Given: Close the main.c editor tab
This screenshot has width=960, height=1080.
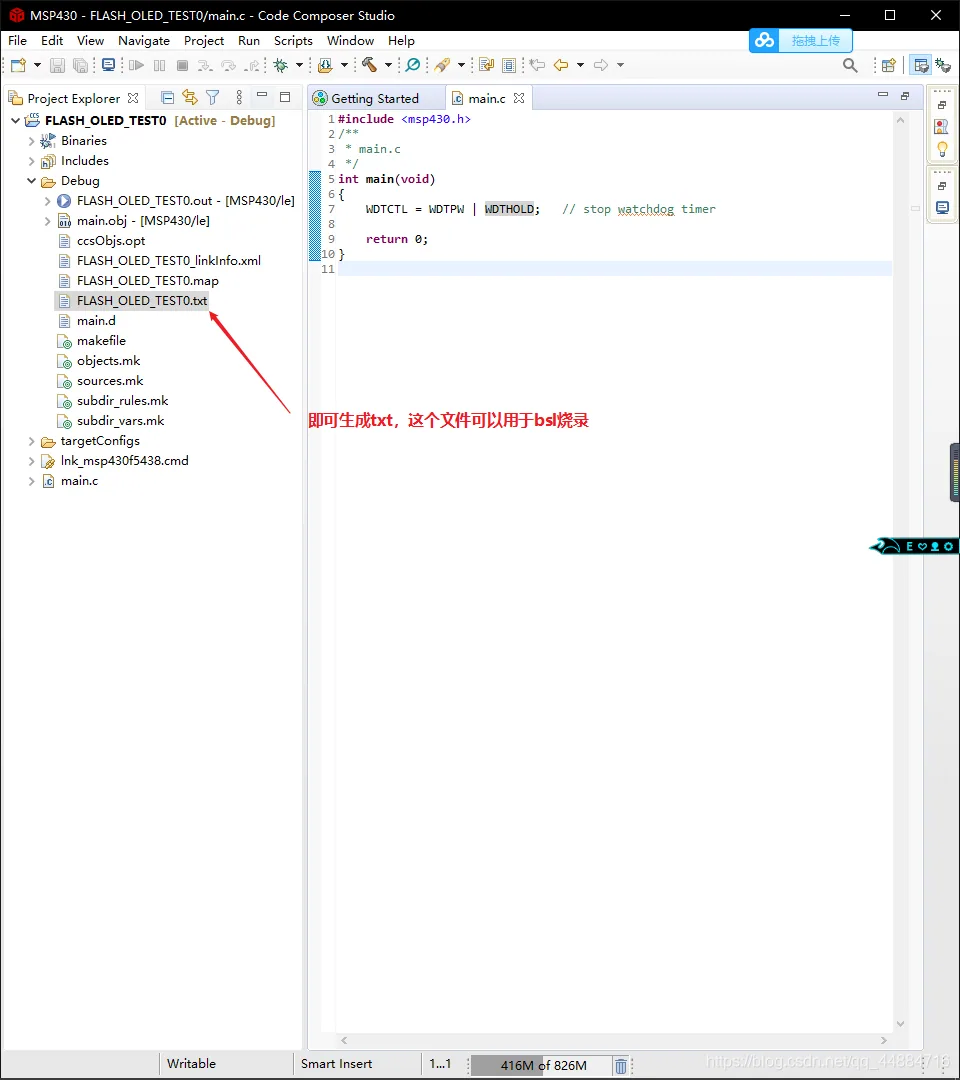Looking at the screenshot, I should 519,98.
